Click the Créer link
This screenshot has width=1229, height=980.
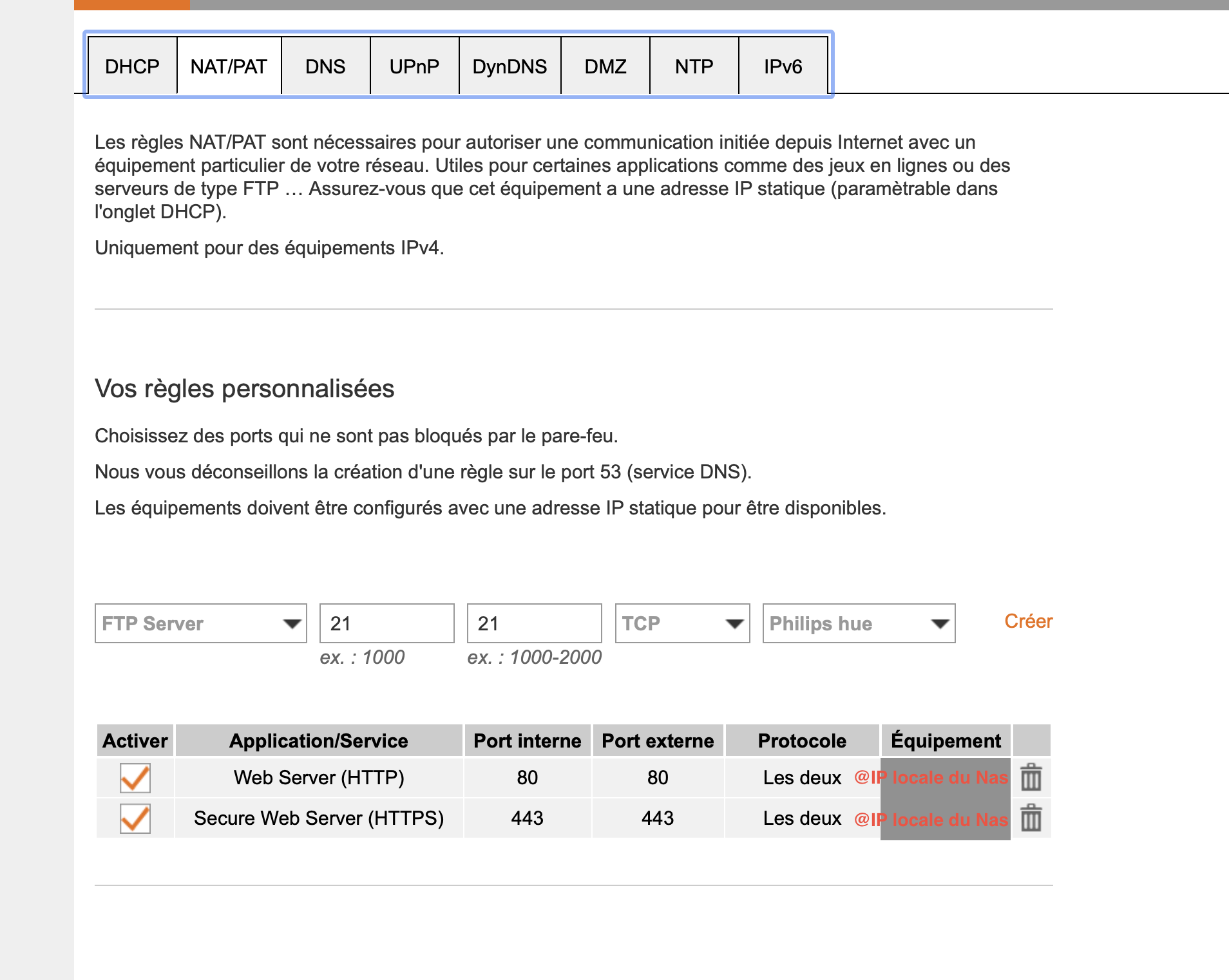point(1028,621)
